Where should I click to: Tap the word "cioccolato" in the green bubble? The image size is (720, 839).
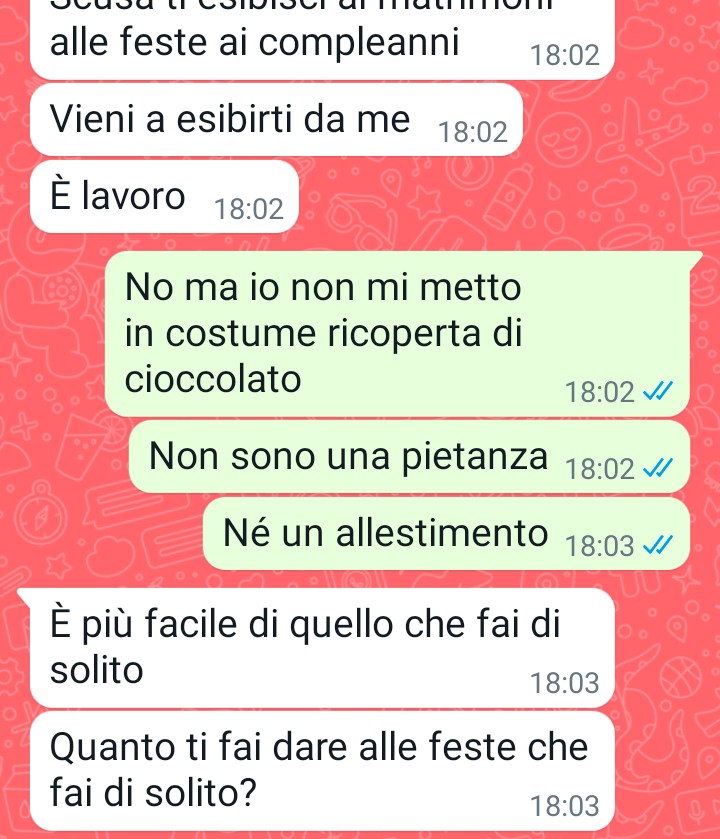[213, 379]
